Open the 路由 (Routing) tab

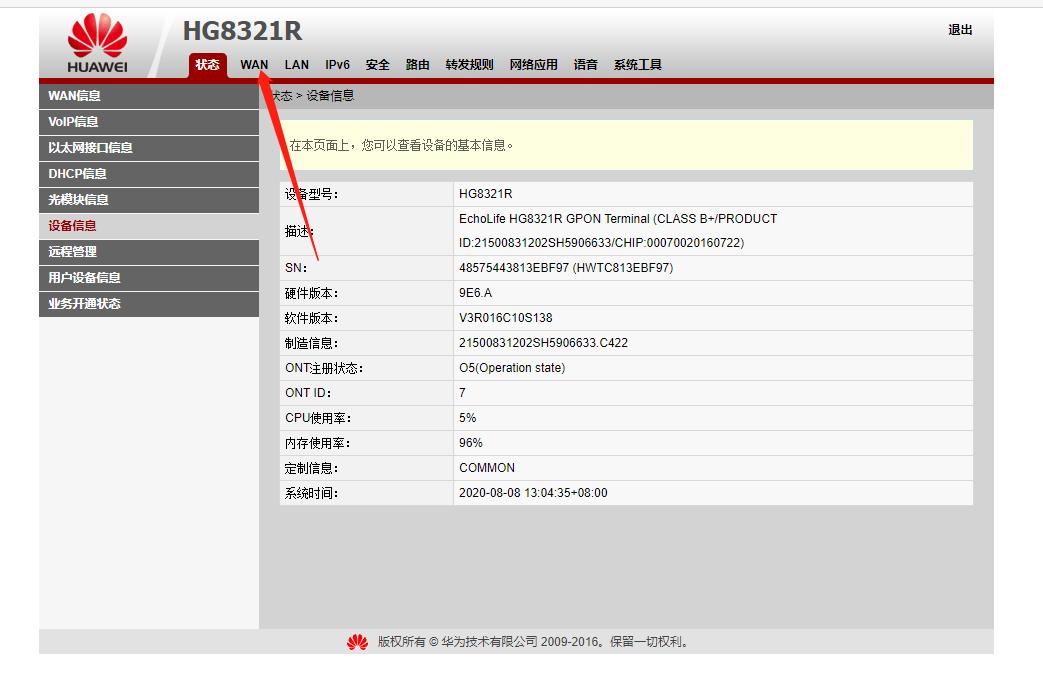coord(417,64)
